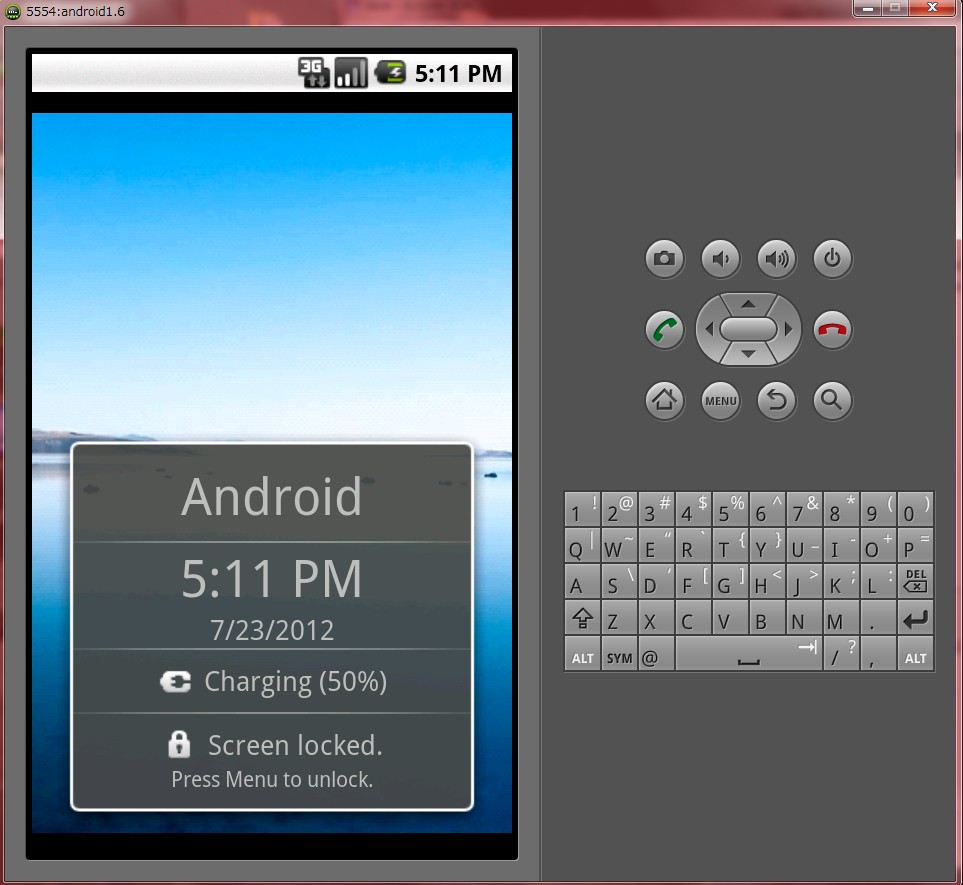This screenshot has width=963, height=885.
Task: Click the "Press Menu to unlock." hint
Action: (x=272, y=779)
